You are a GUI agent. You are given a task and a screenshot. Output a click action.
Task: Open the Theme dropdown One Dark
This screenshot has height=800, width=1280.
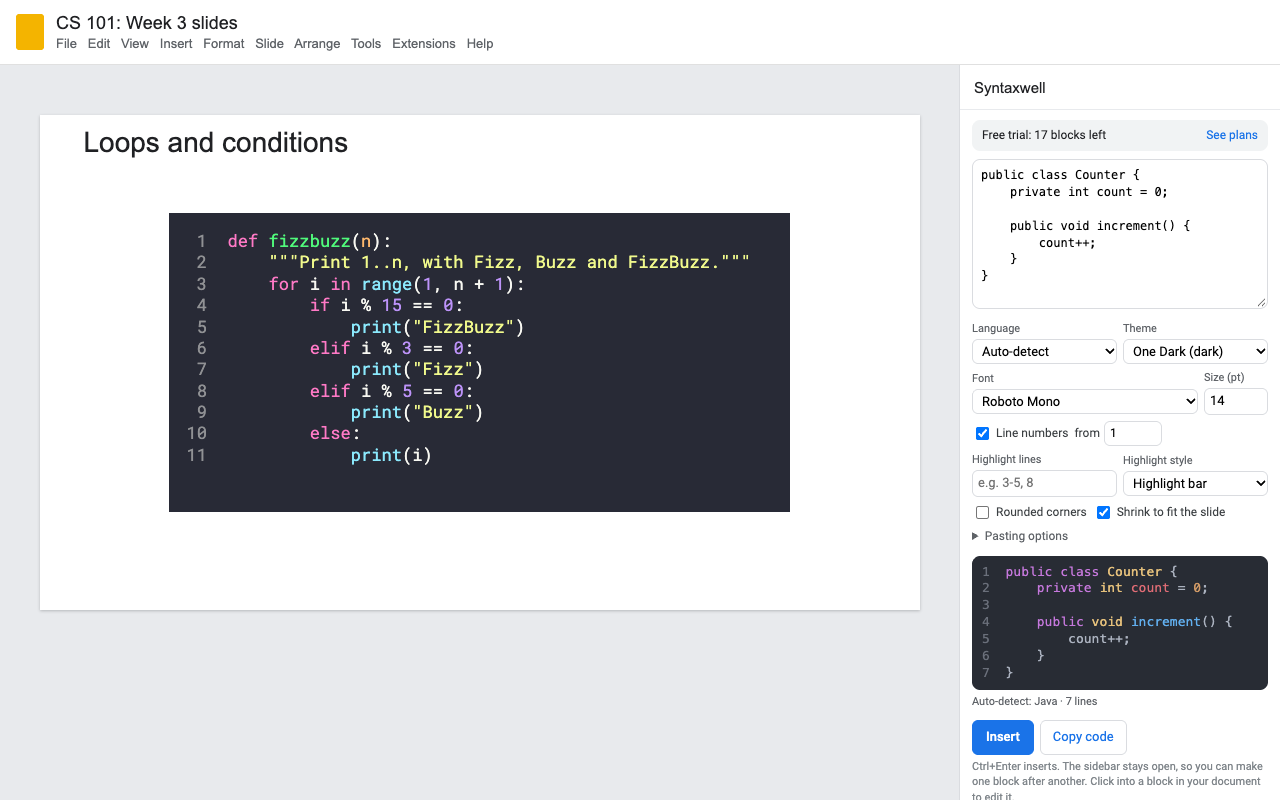click(x=1195, y=351)
